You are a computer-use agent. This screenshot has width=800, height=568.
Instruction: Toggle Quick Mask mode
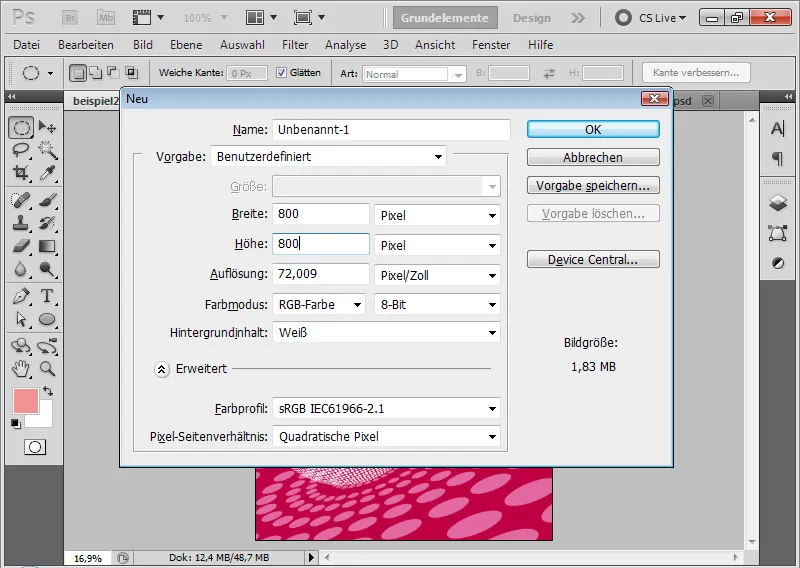(x=35, y=447)
